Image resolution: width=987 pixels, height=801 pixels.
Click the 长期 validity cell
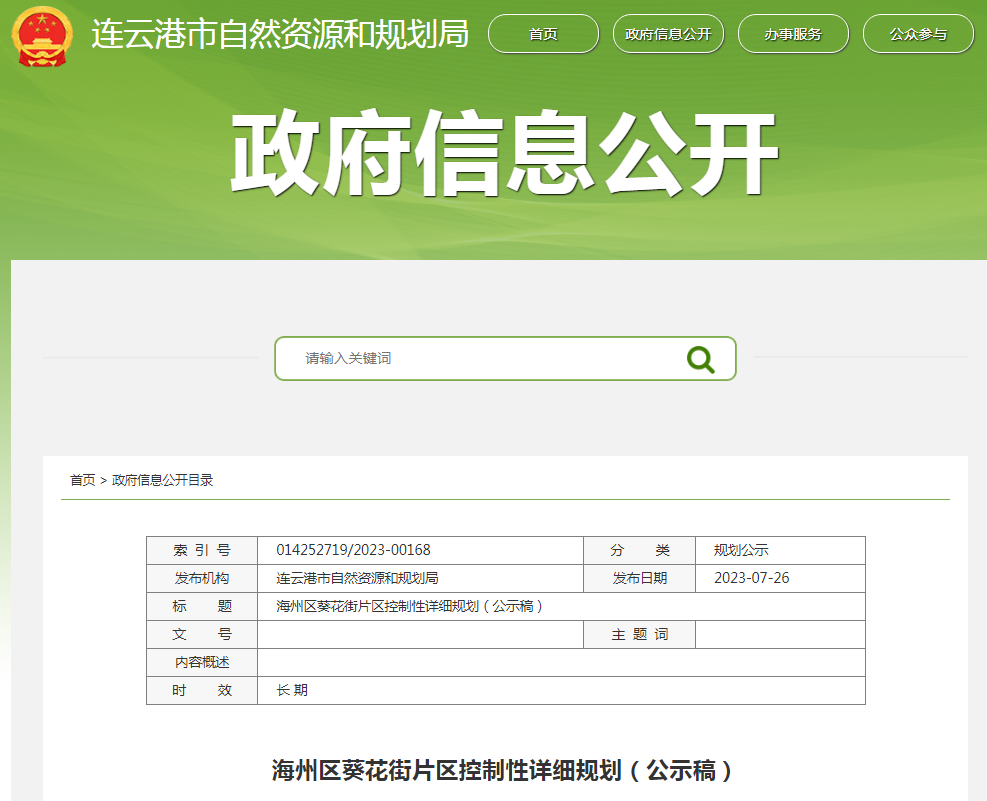tap(561, 690)
